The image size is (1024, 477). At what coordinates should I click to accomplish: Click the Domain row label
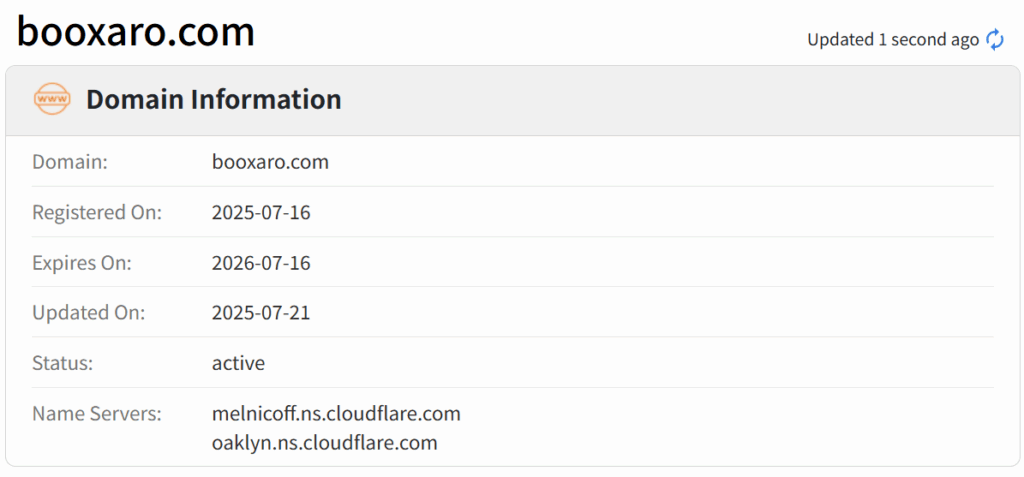coord(70,162)
